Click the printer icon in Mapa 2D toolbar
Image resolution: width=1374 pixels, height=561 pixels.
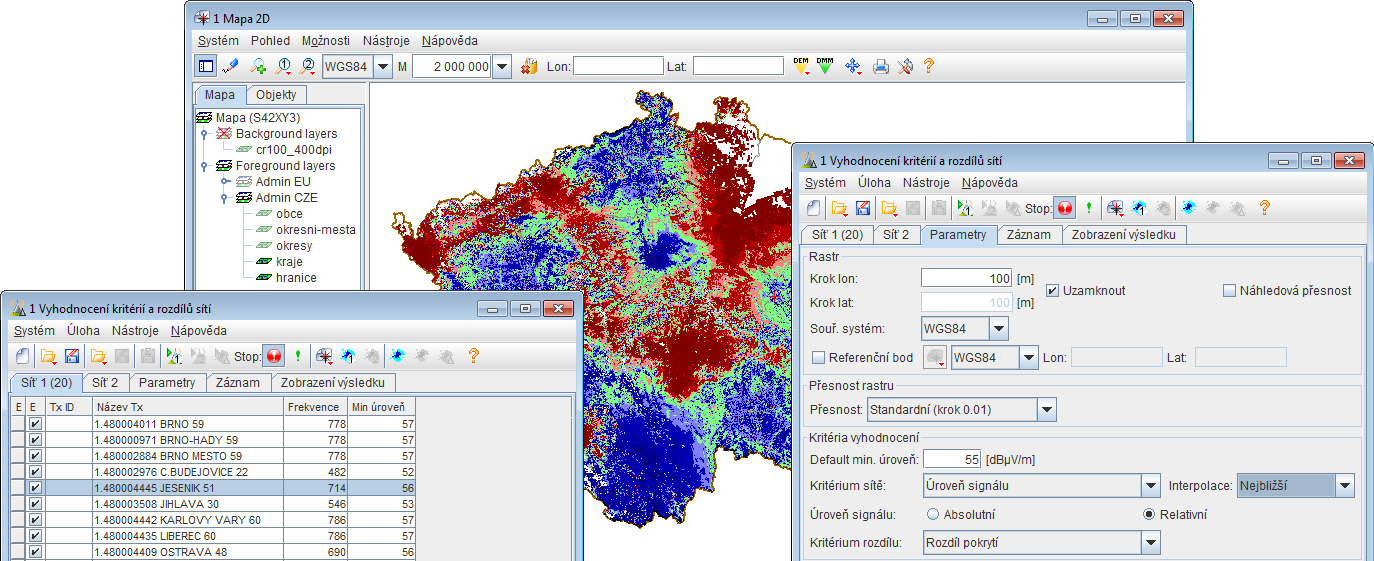click(881, 66)
